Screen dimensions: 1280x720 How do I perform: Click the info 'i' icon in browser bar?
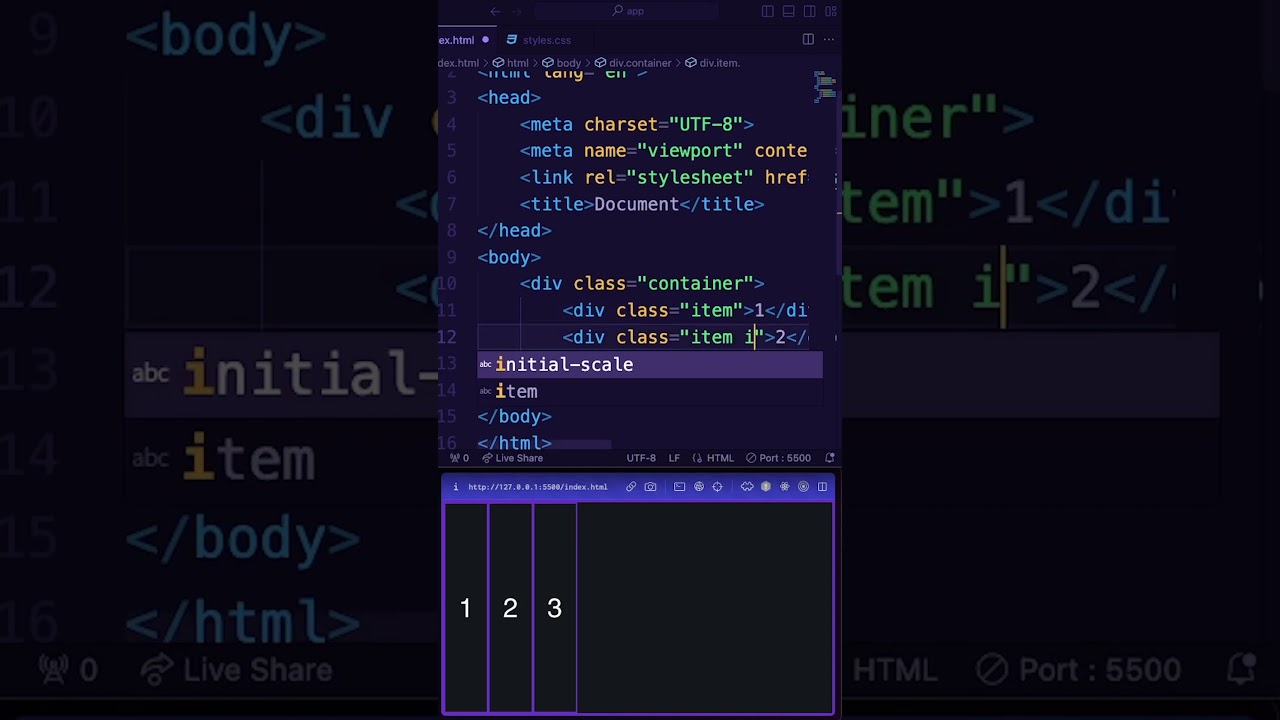tap(455, 487)
